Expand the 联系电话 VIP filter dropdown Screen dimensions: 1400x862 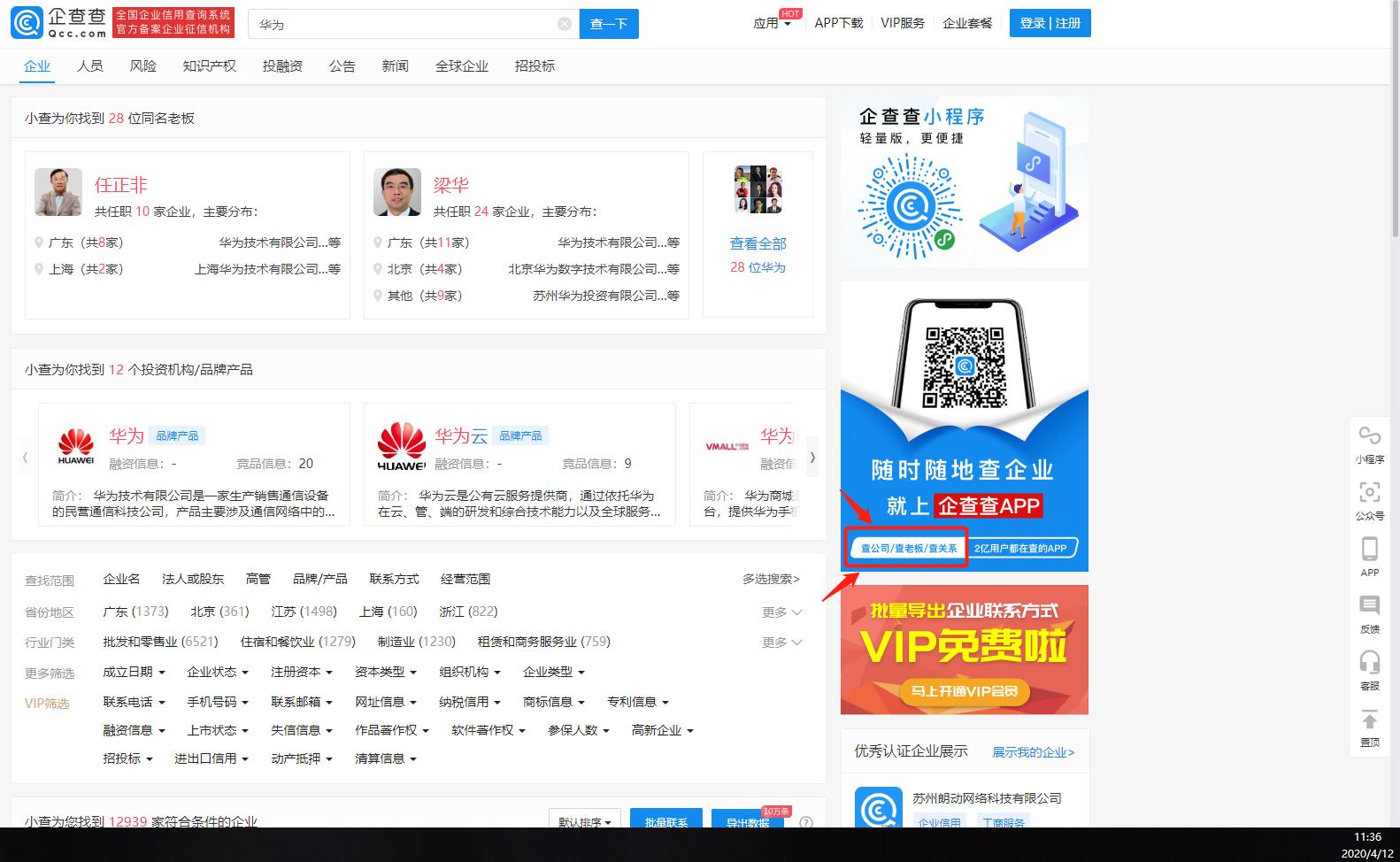[x=134, y=702]
